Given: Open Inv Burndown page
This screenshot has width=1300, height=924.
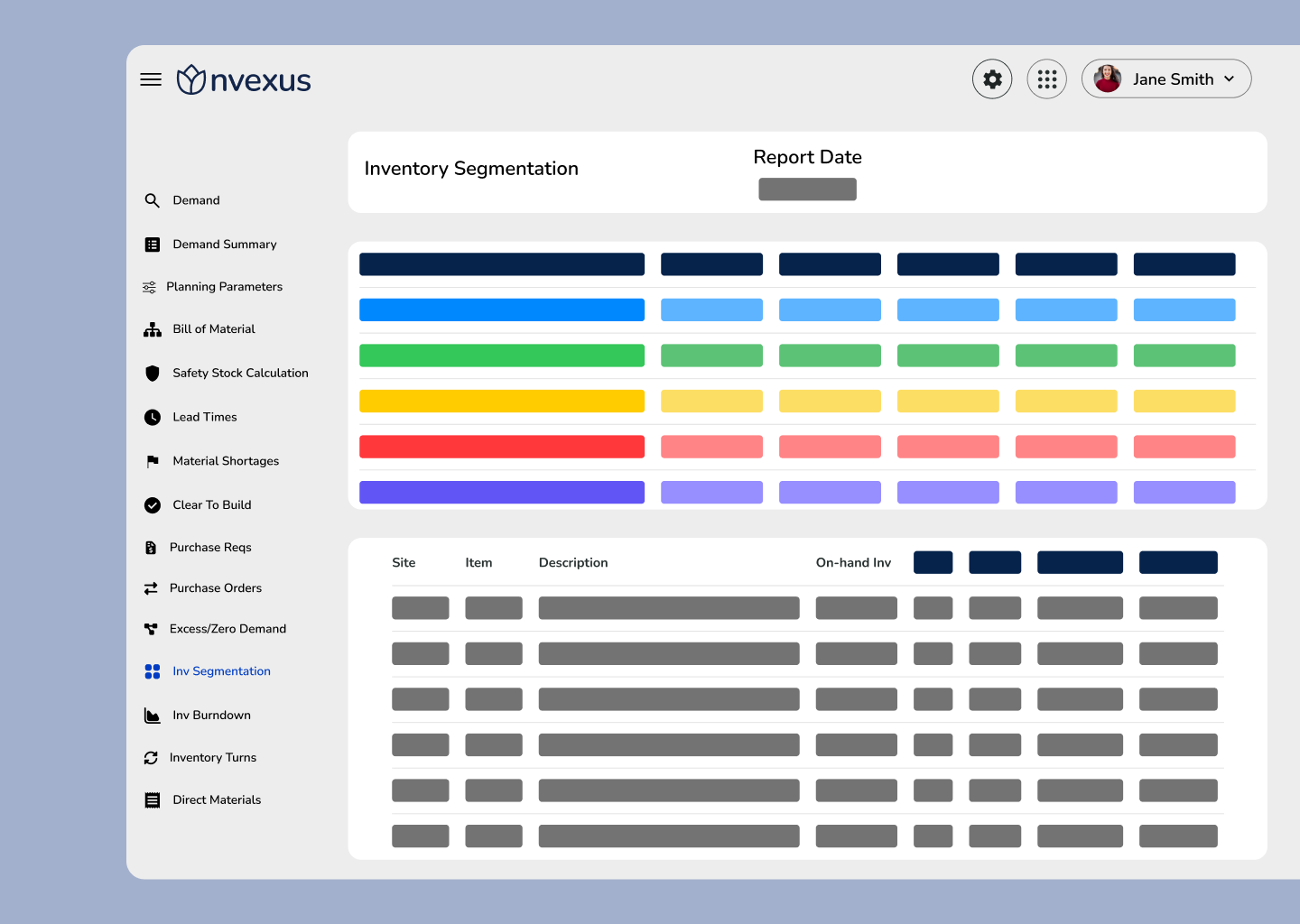Looking at the screenshot, I should pos(211,716).
